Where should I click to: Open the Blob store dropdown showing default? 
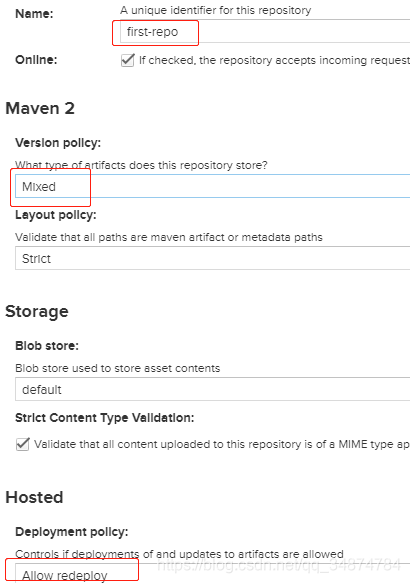pyautogui.click(x=212, y=389)
